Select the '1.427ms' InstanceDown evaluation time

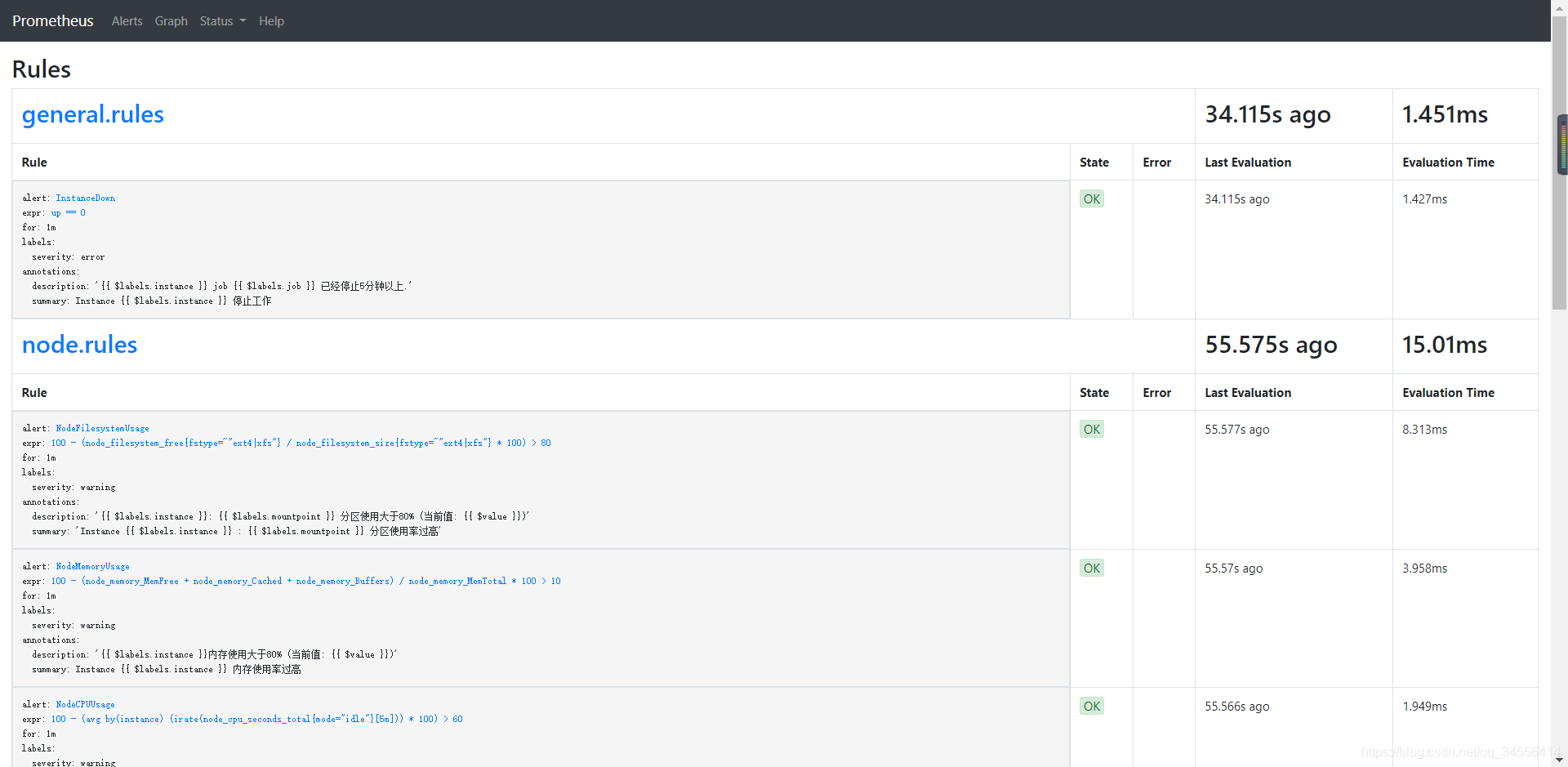[1425, 199]
